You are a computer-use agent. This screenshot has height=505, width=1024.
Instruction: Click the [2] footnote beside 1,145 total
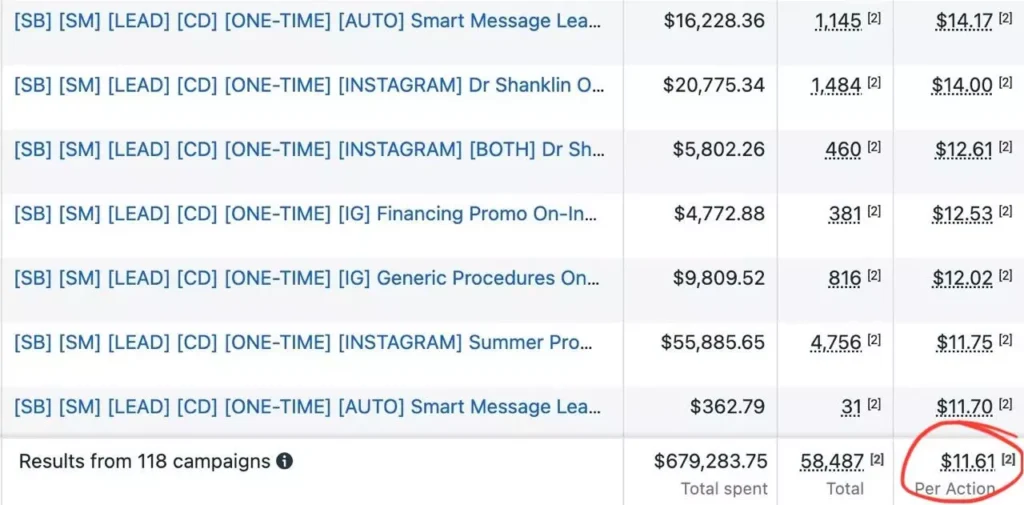point(874,19)
